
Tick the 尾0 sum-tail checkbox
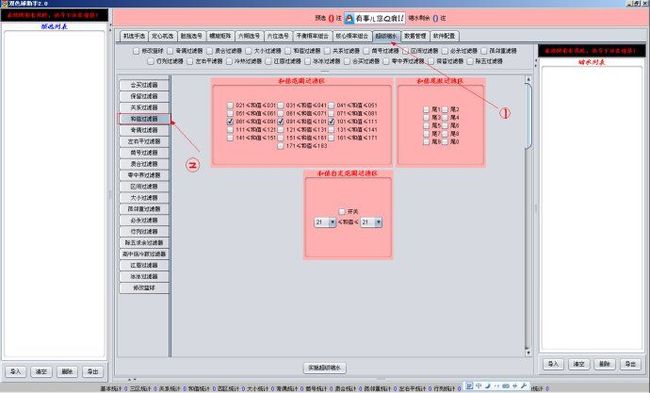[445, 142]
